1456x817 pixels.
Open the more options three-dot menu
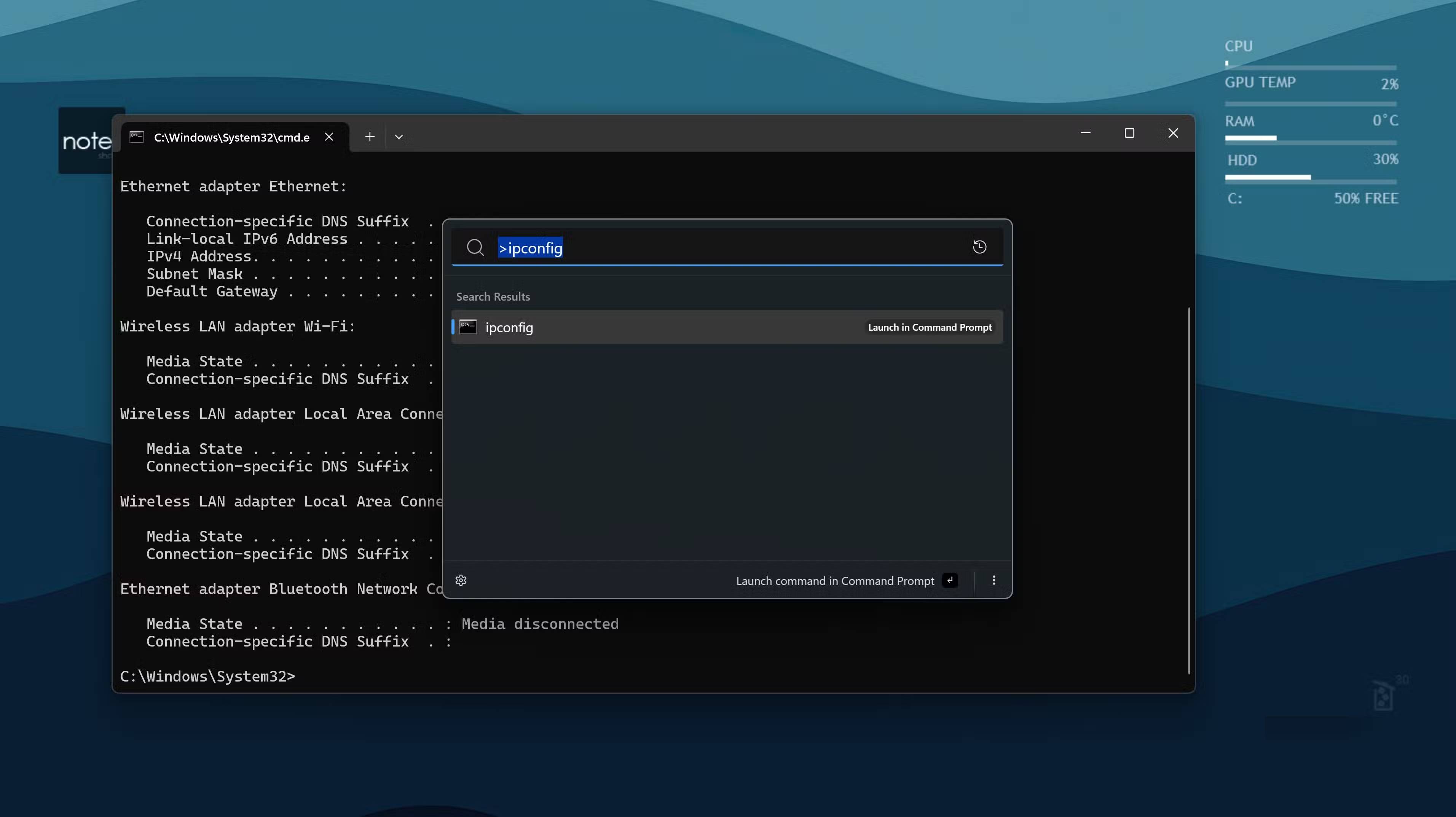click(994, 580)
